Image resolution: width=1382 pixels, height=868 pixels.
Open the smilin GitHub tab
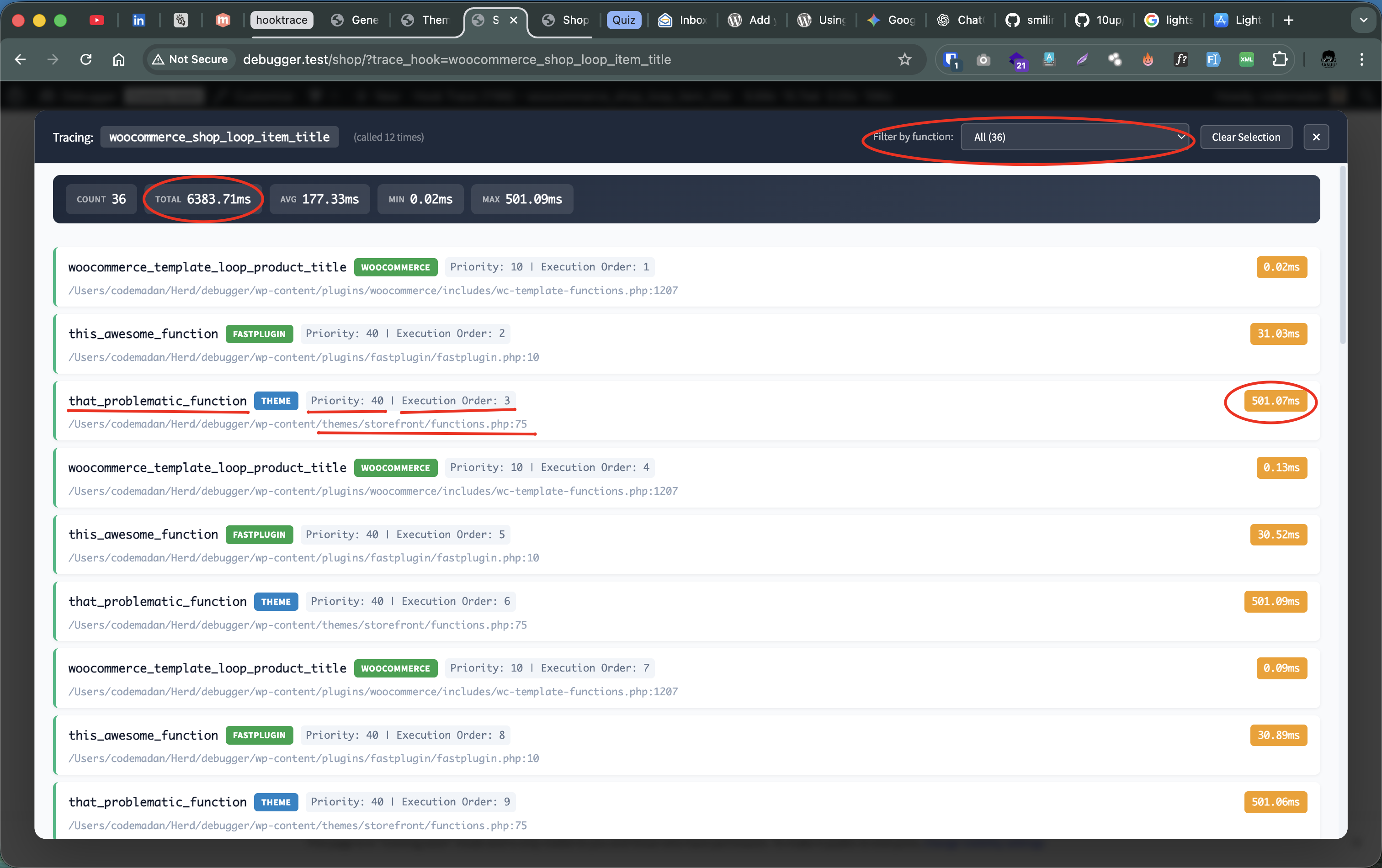pos(1030,20)
